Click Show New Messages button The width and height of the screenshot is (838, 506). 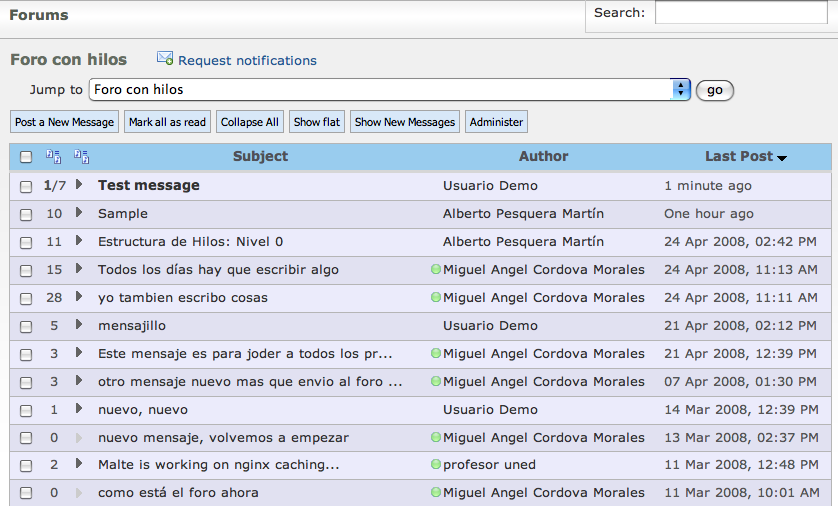click(x=404, y=122)
